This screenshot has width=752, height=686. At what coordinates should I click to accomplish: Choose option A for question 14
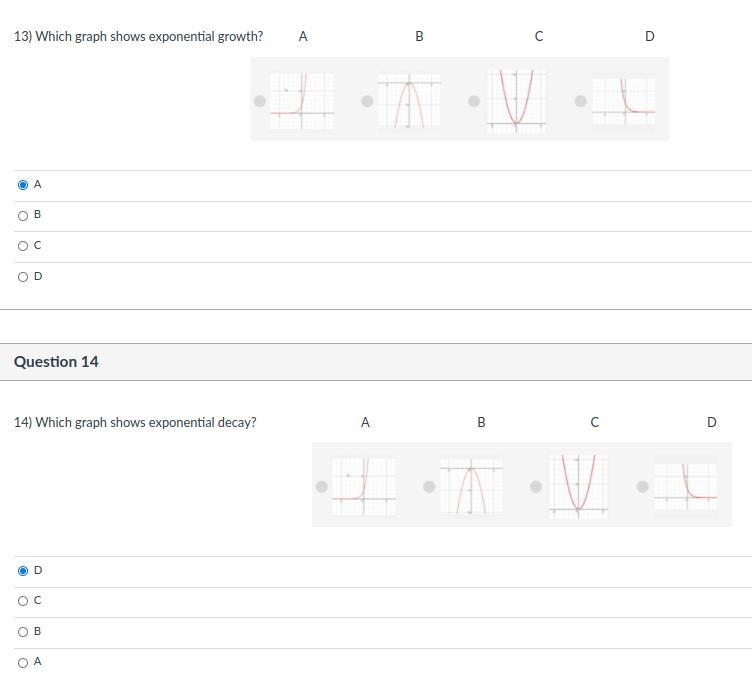click(x=23, y=662)
